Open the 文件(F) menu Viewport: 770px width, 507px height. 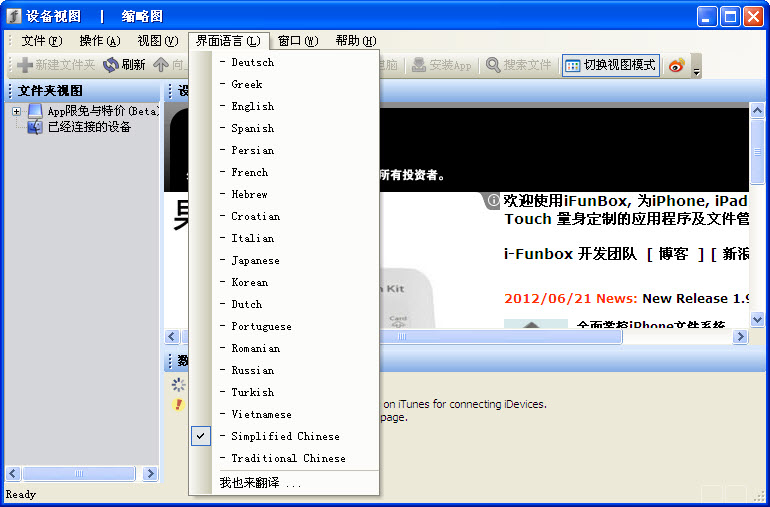coord(42,41)
